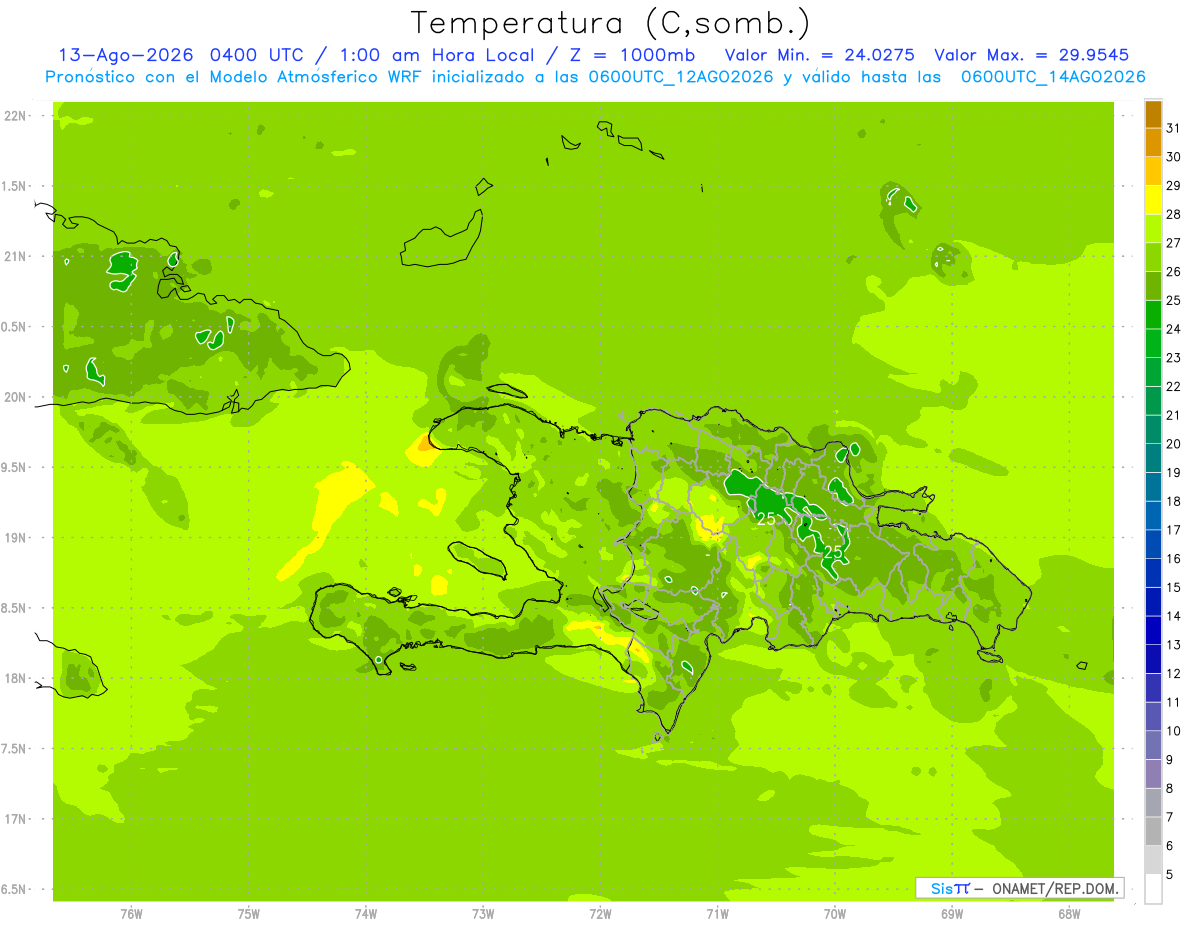Click the "6.5N" latitude axis label
Screen dimensions: 1200x927
[x=14, y=889]
